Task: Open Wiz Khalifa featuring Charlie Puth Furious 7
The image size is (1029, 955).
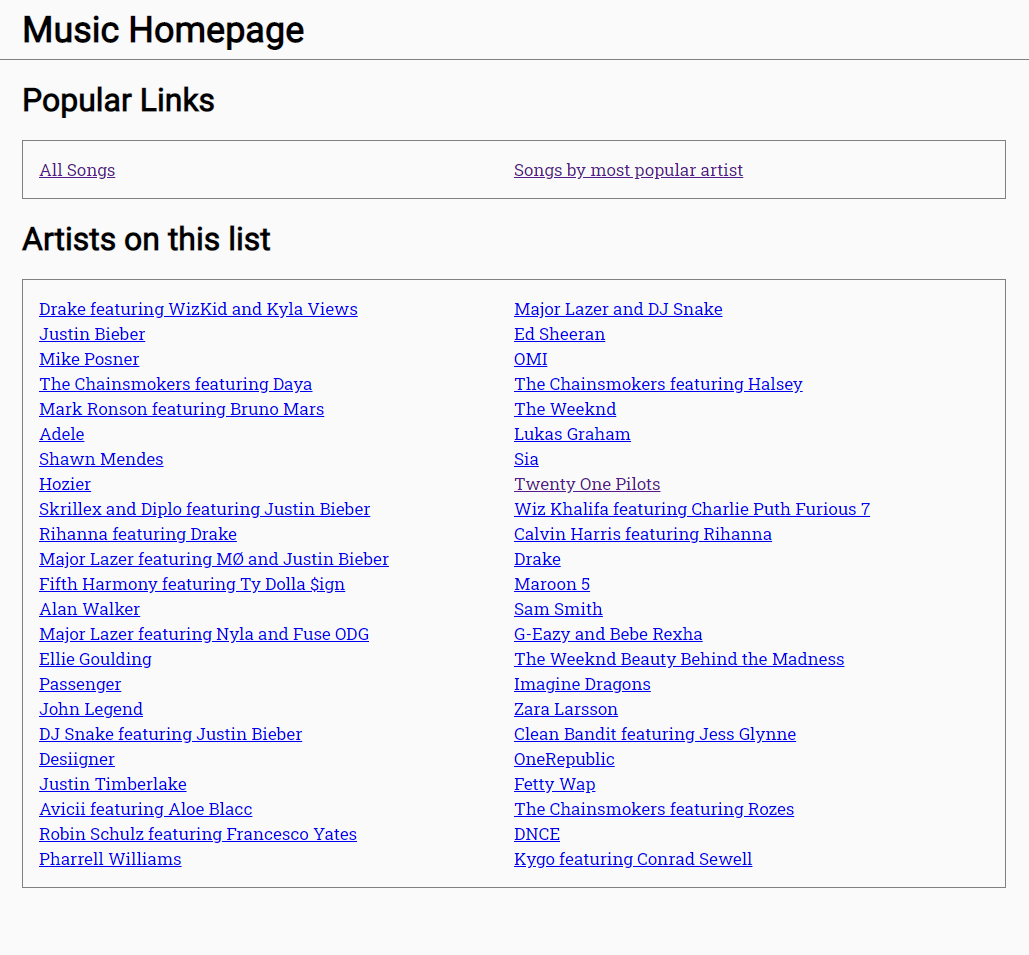Action: click(692, 509)
